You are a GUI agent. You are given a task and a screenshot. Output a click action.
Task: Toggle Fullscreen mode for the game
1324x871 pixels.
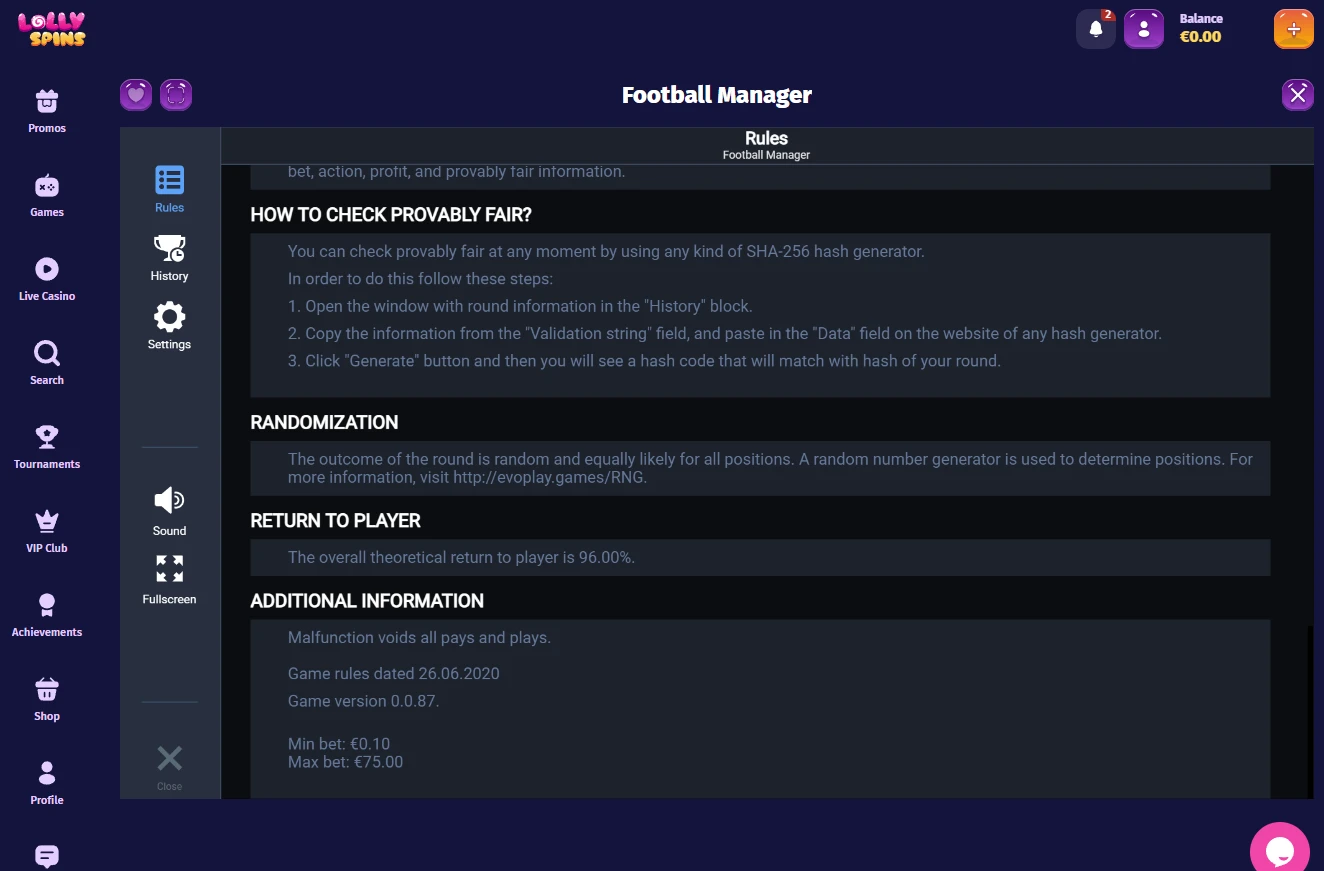click(x=169, y=580)
